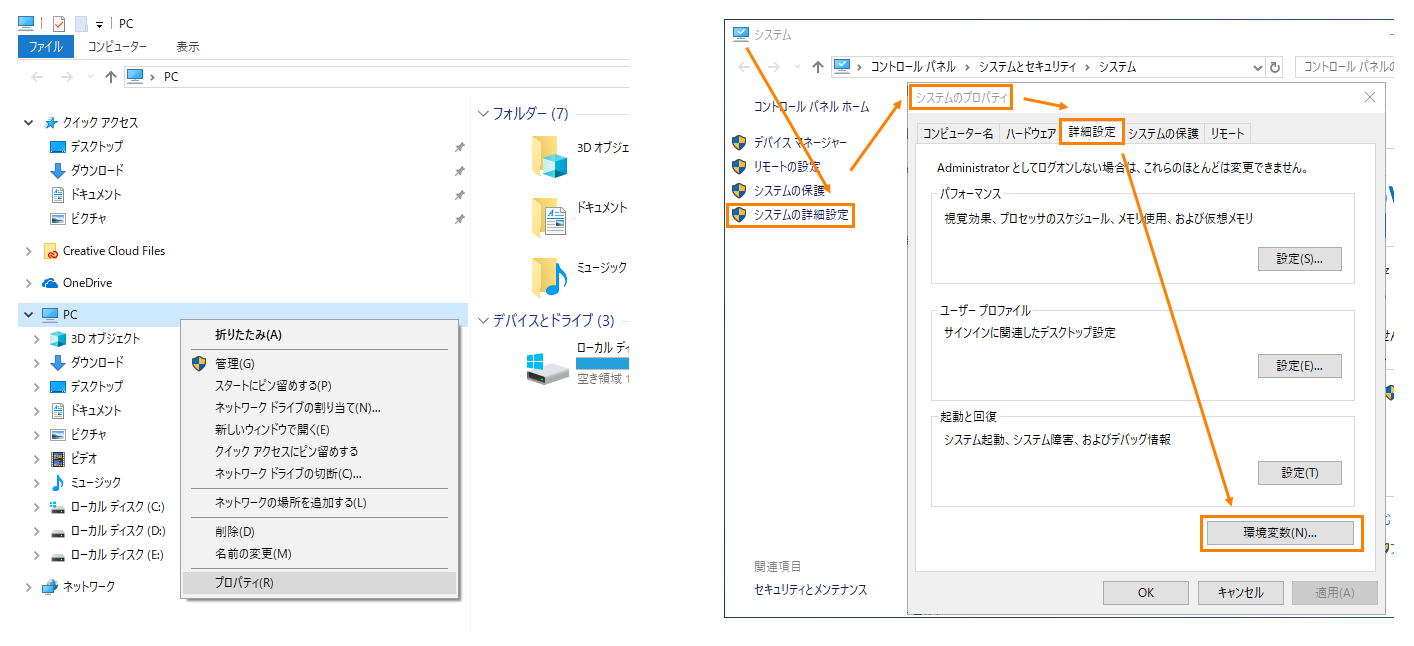
Task: Select 管理(G) in the context menu
Action: pos(235,363)
